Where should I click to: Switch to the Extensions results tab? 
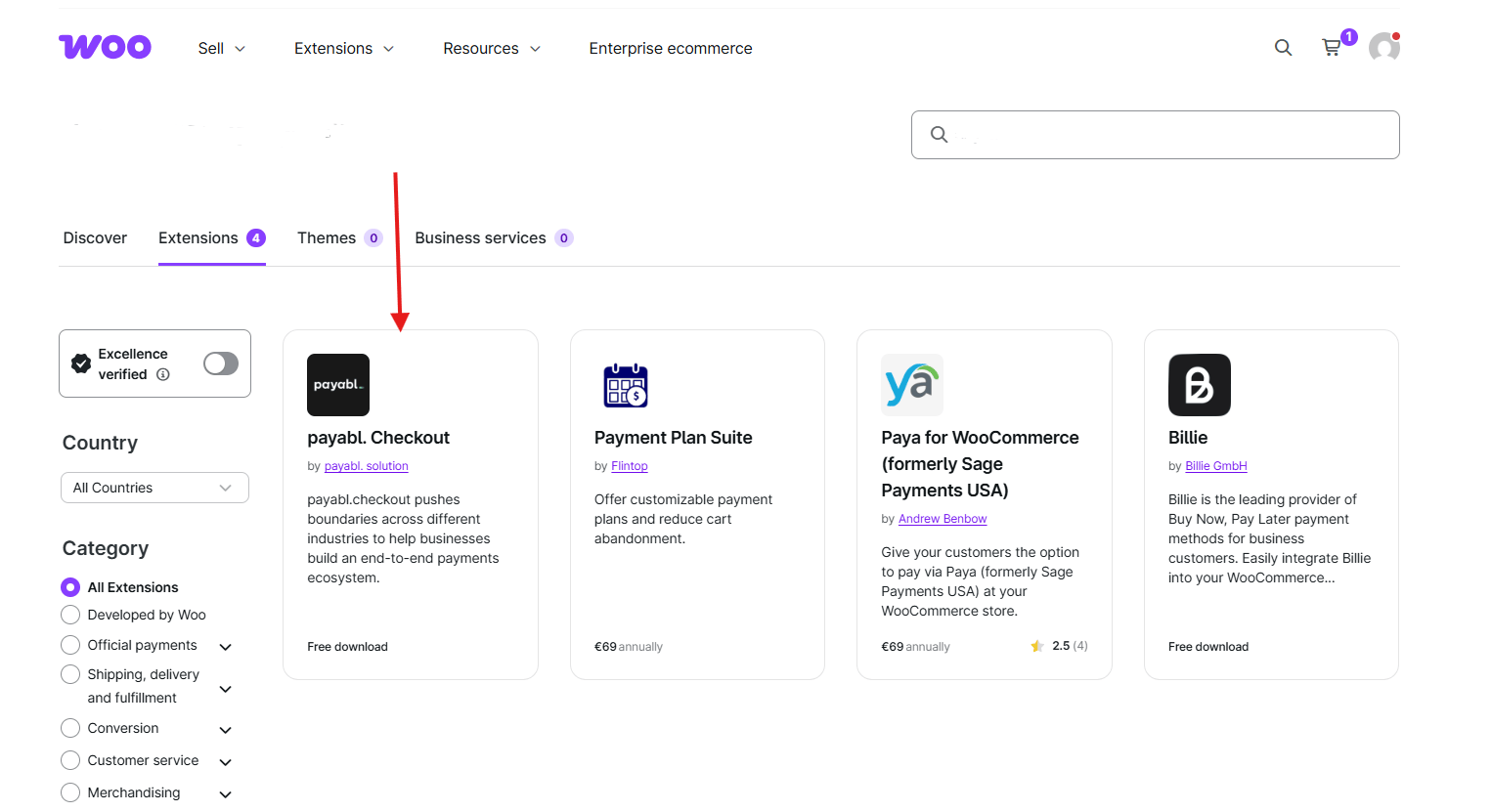point(212,237)
